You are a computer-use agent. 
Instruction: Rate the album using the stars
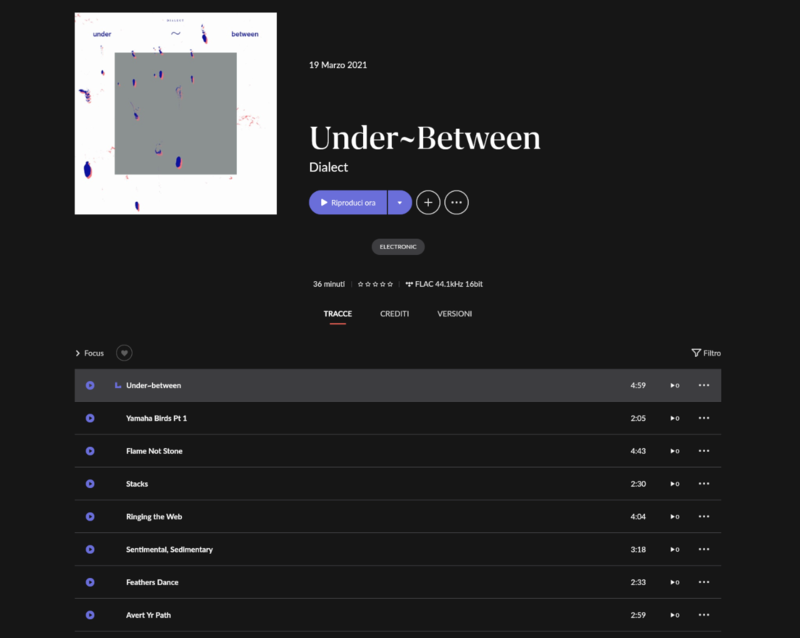click(x=375, y=284)
